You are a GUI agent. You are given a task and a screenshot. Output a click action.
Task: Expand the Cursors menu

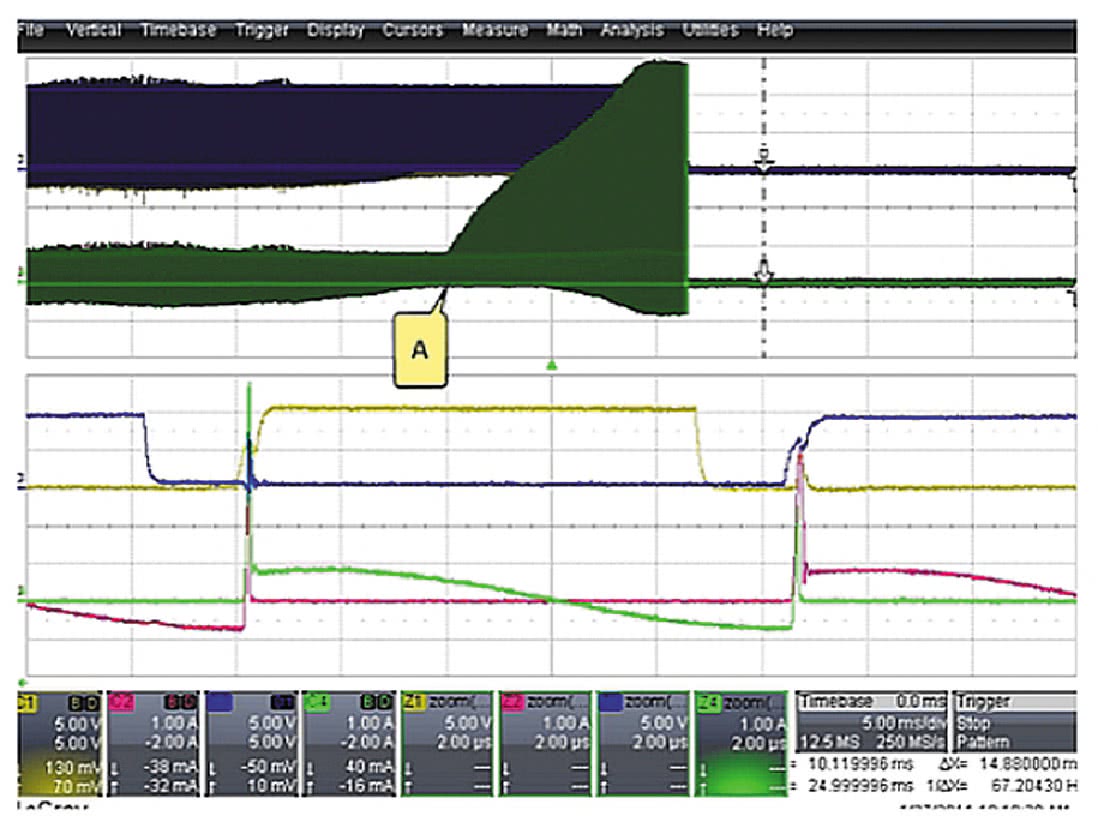click(412, 30)
